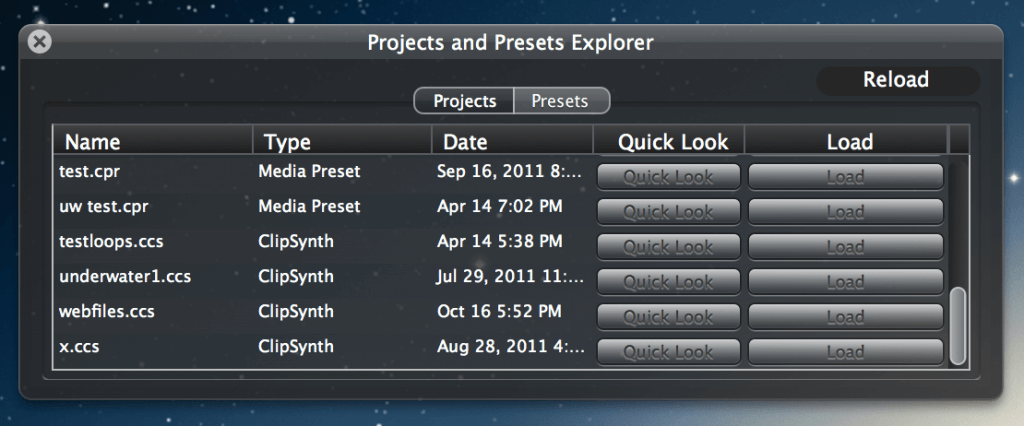Viewport: 1024px width, 426px height.
Task: Load the webfiles.ccs project
Action: coord(846,317)
